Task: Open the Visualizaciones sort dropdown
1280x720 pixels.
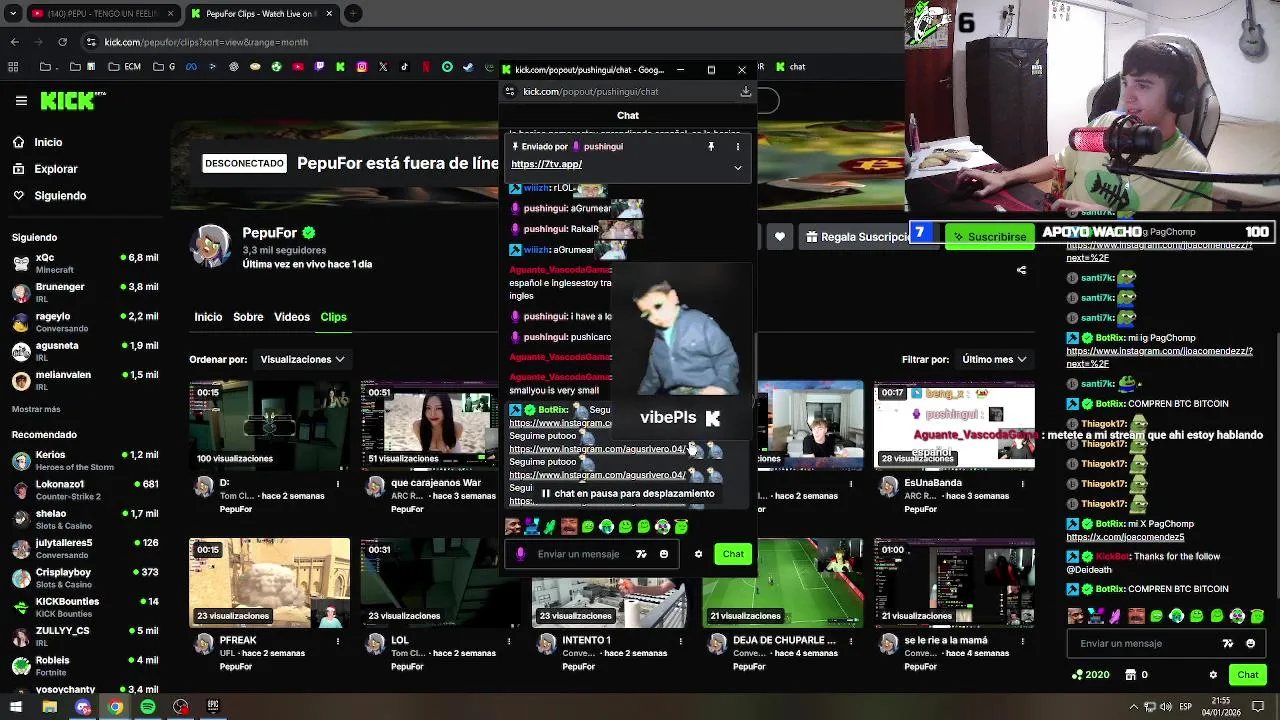Action: click(303, 359)
